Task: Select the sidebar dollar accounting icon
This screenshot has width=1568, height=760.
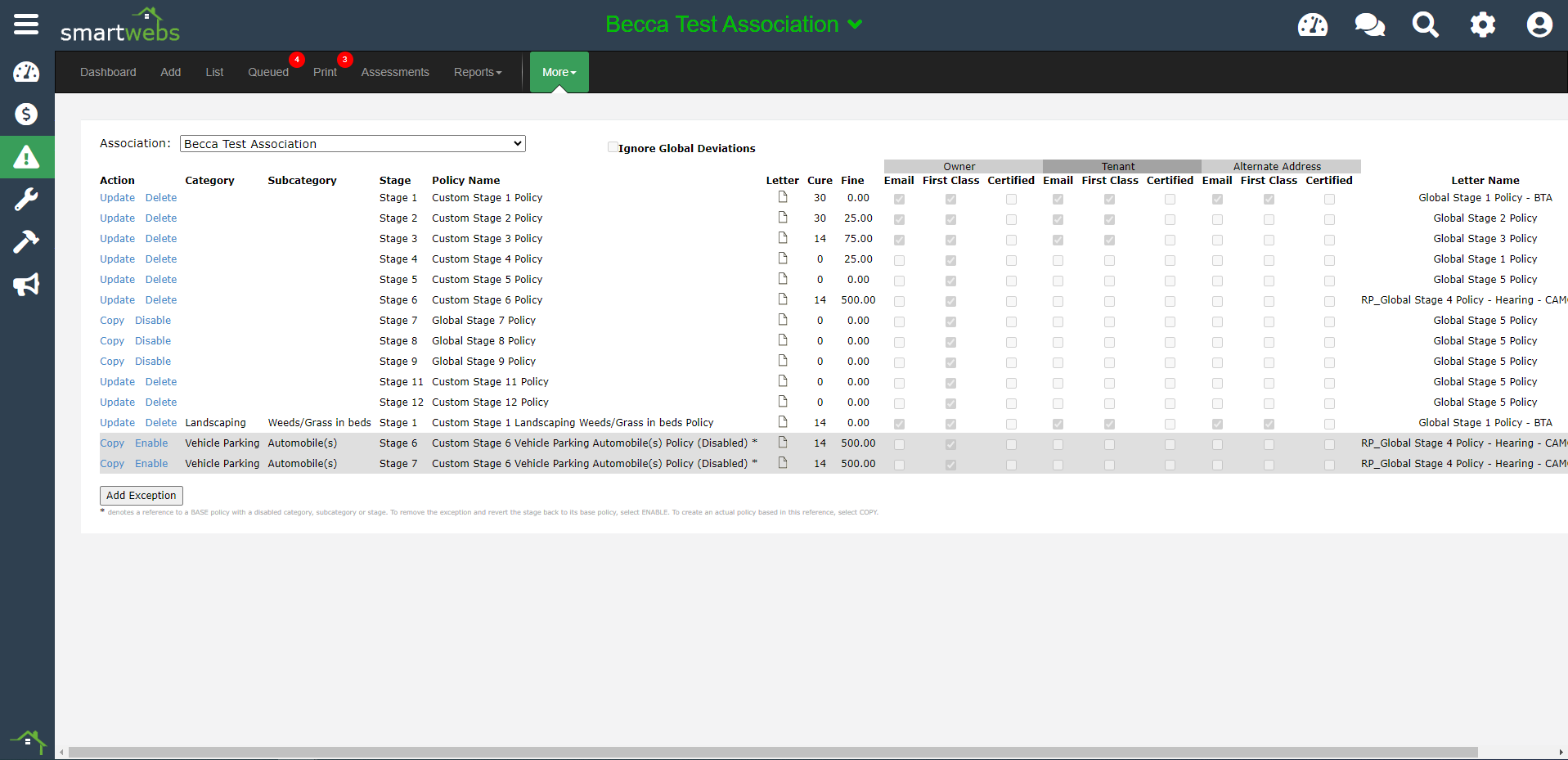Action: coord(26,114)
